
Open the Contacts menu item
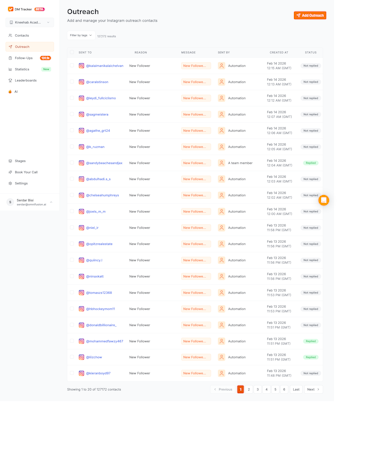(30, 35)
